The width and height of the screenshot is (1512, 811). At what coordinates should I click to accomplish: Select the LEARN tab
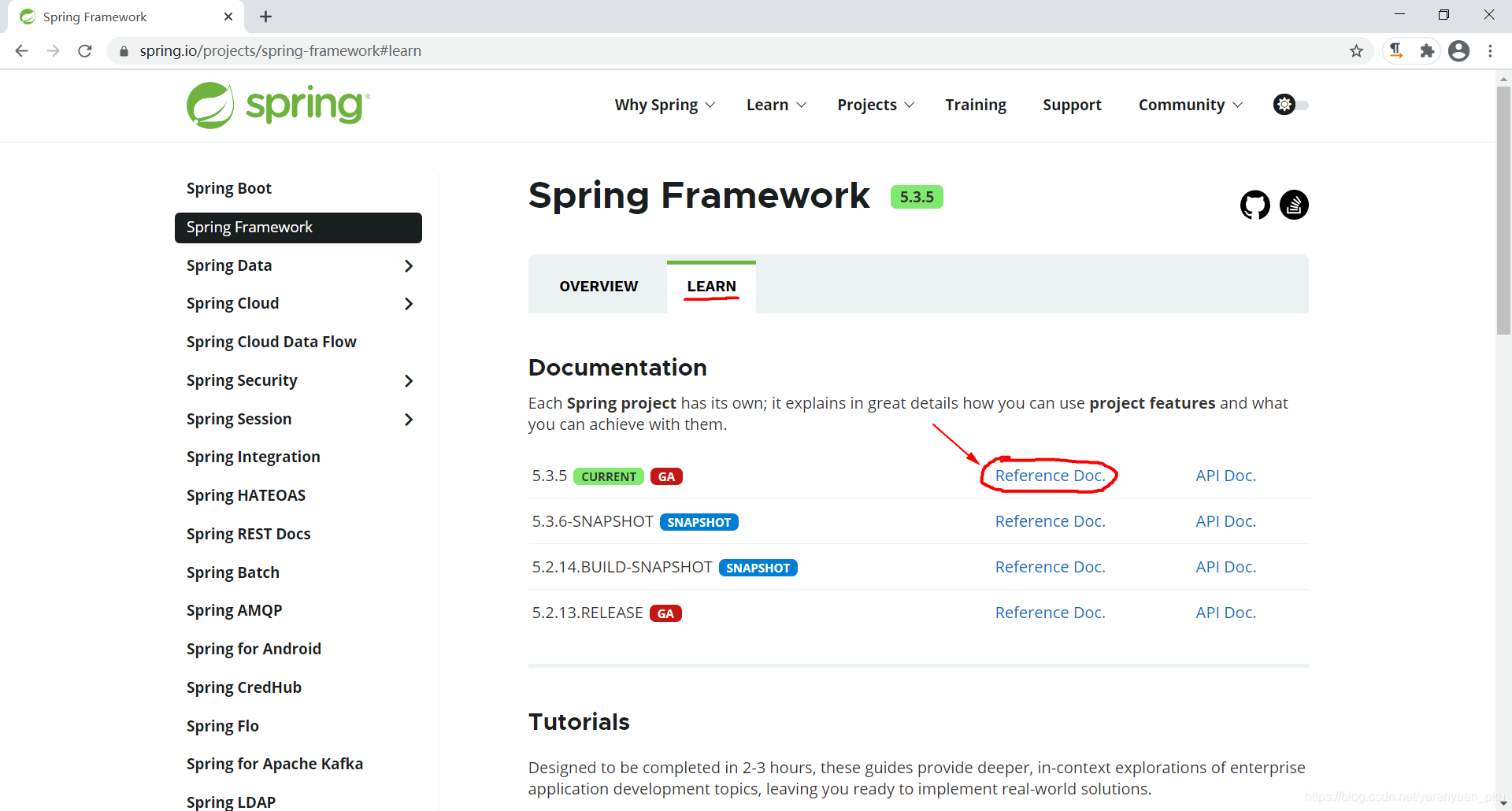[x=711, y=287]
